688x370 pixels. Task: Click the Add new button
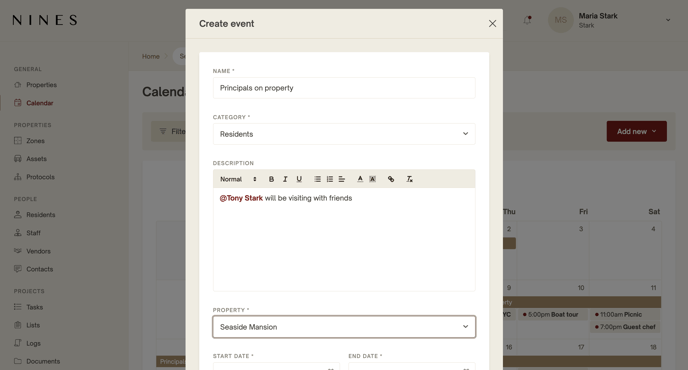point(637,131)
